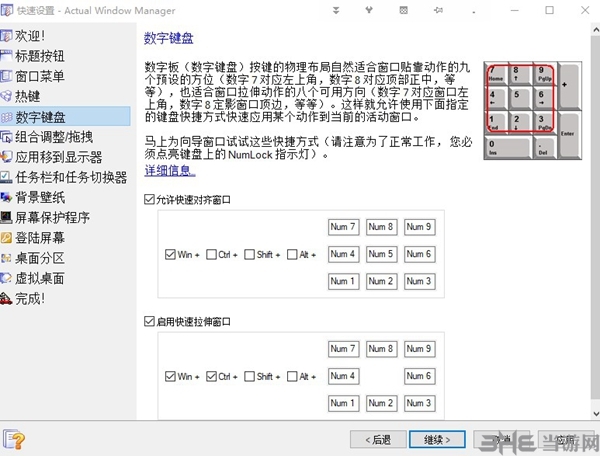This screenshot has height=456, width=600.
Task: Click Num 3 in align window group
Action: click(419, 281)
